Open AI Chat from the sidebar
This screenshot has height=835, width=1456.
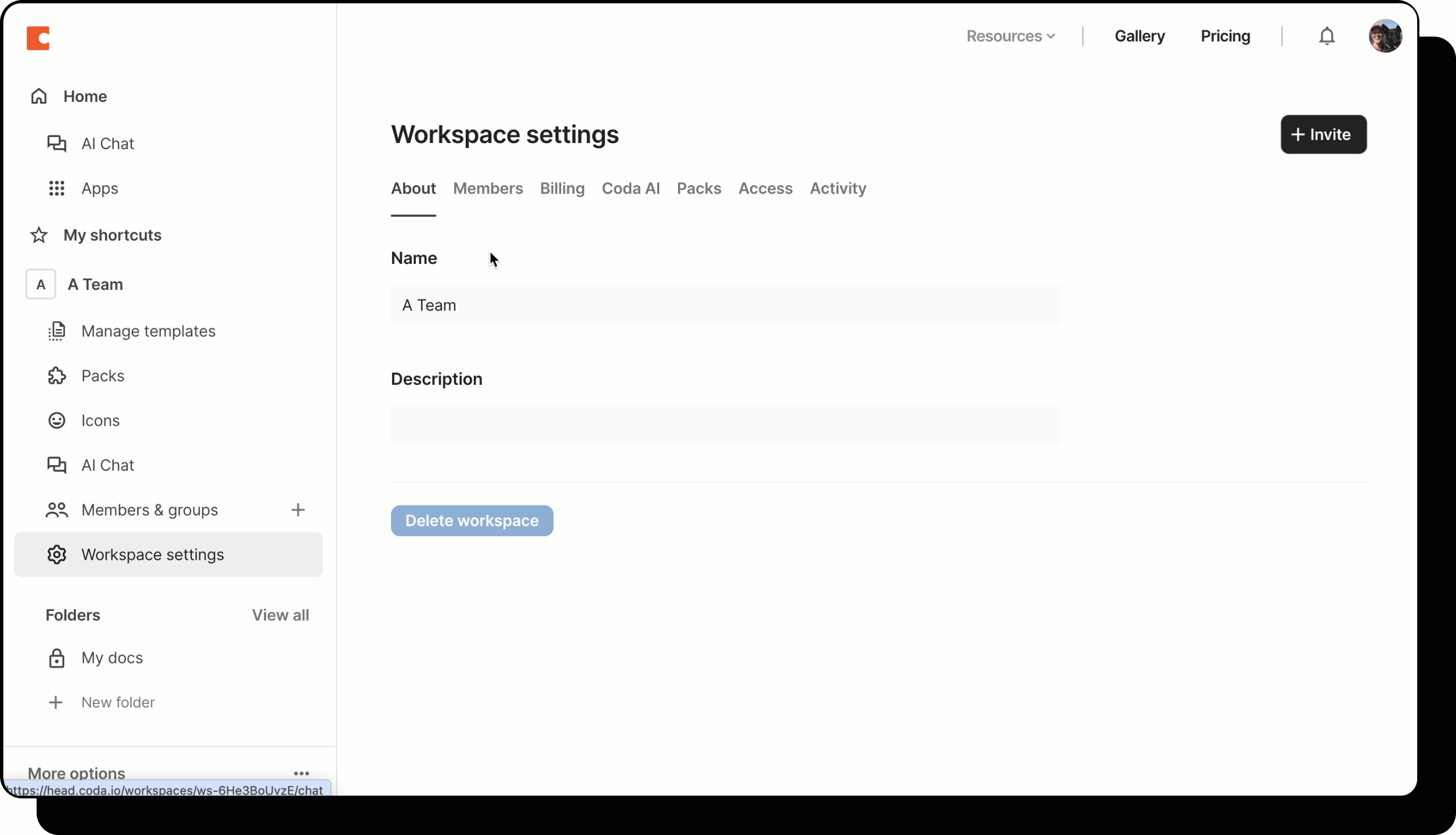tap(106, 143)
